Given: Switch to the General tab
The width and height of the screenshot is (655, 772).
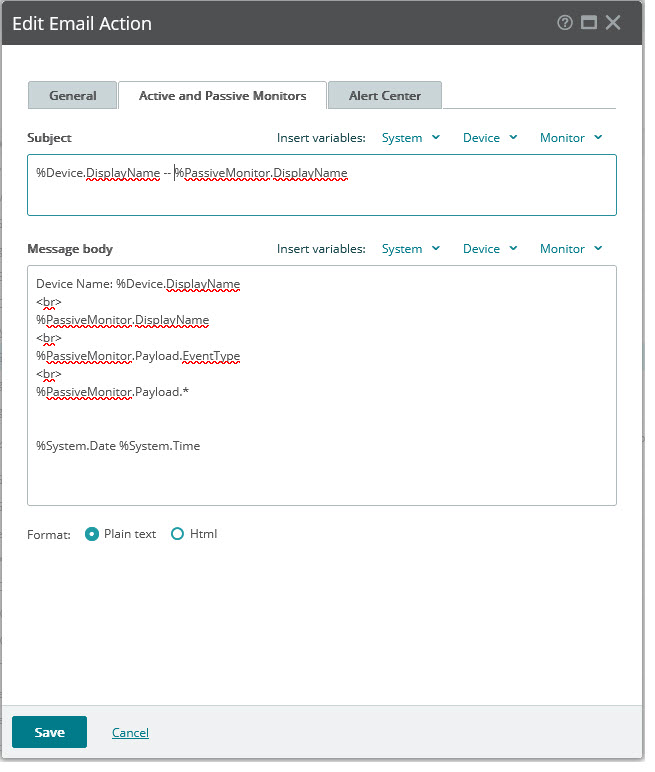Looking at the screenshot, I should (72, 96).
